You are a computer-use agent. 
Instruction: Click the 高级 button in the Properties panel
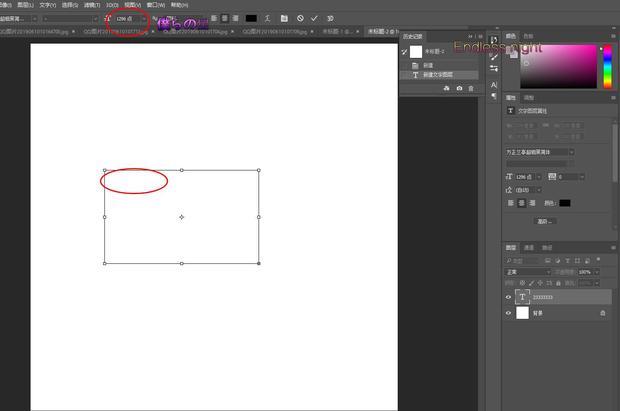point(545,221)
